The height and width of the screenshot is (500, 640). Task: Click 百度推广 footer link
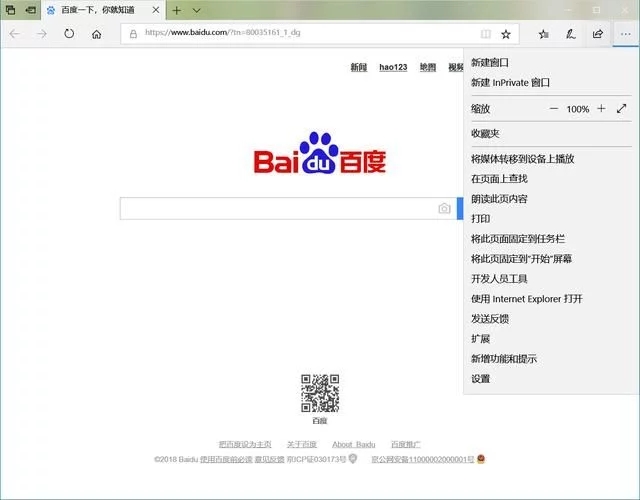(405, 444)
